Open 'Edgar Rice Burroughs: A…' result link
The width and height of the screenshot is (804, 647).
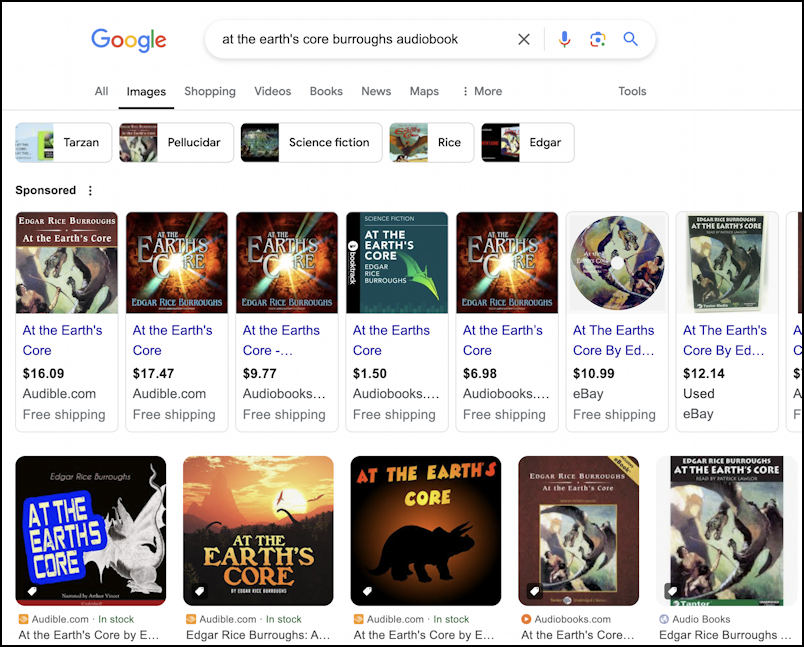[x=258, y=635]
